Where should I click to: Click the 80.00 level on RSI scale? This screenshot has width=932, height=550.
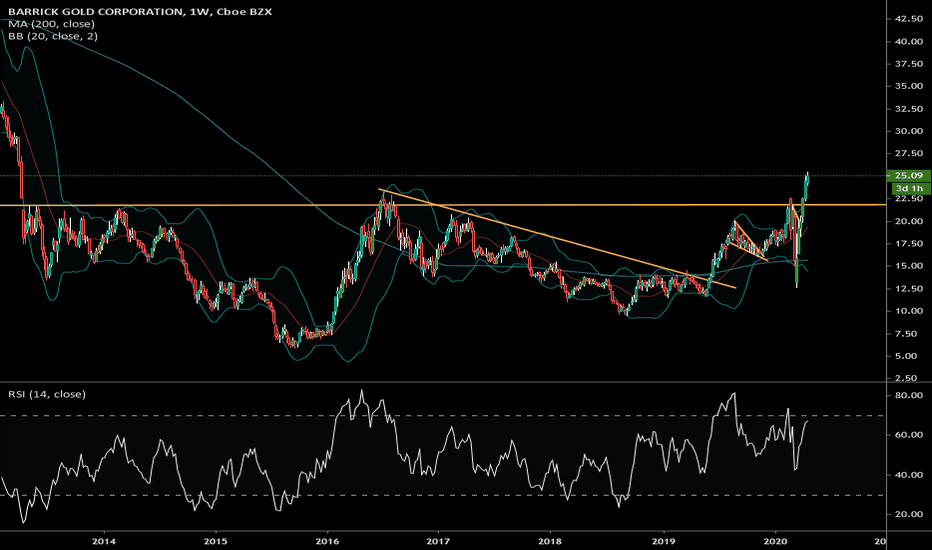pos(909,395)
